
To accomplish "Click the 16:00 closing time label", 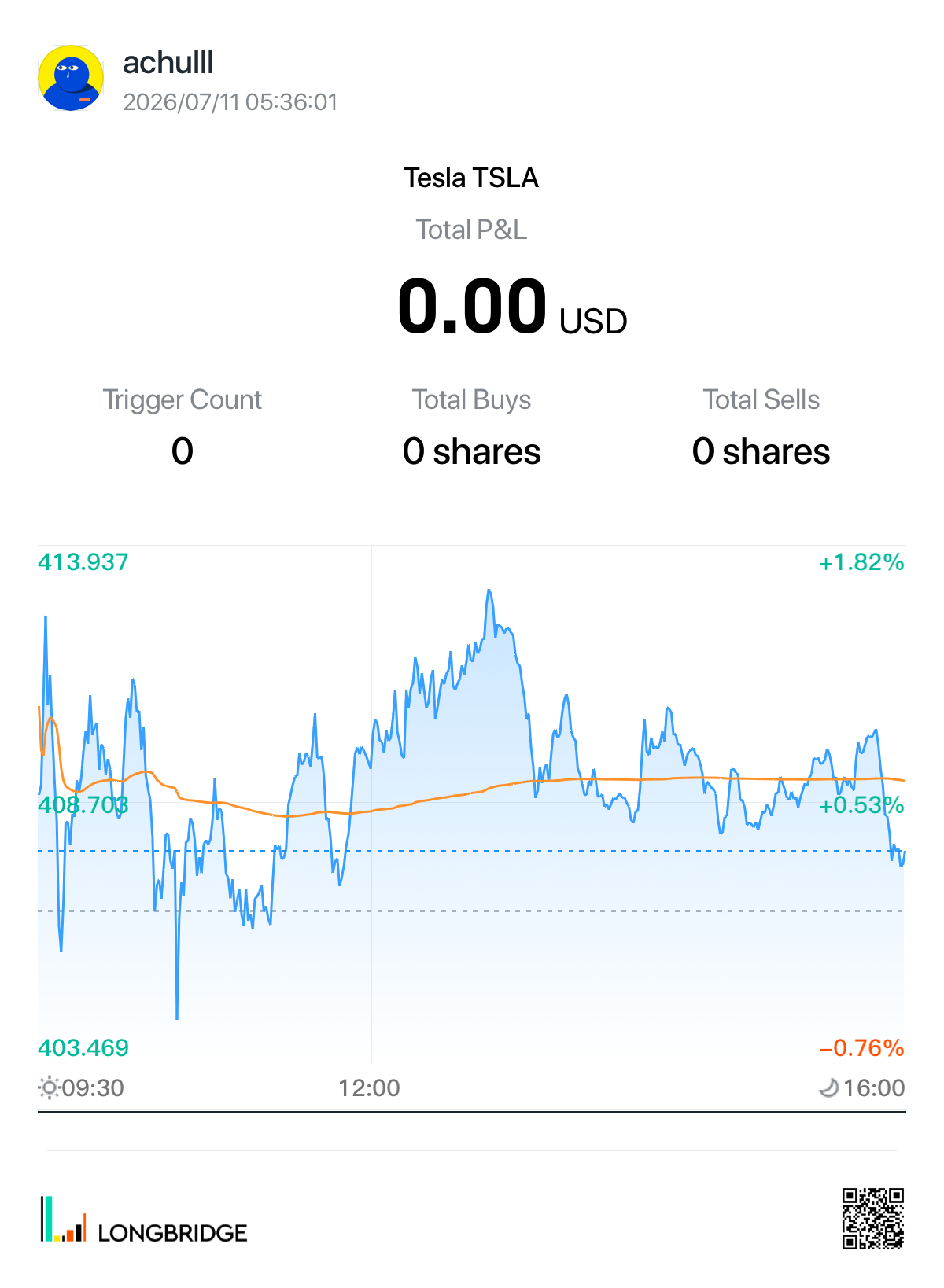I will click(874, 1088).
